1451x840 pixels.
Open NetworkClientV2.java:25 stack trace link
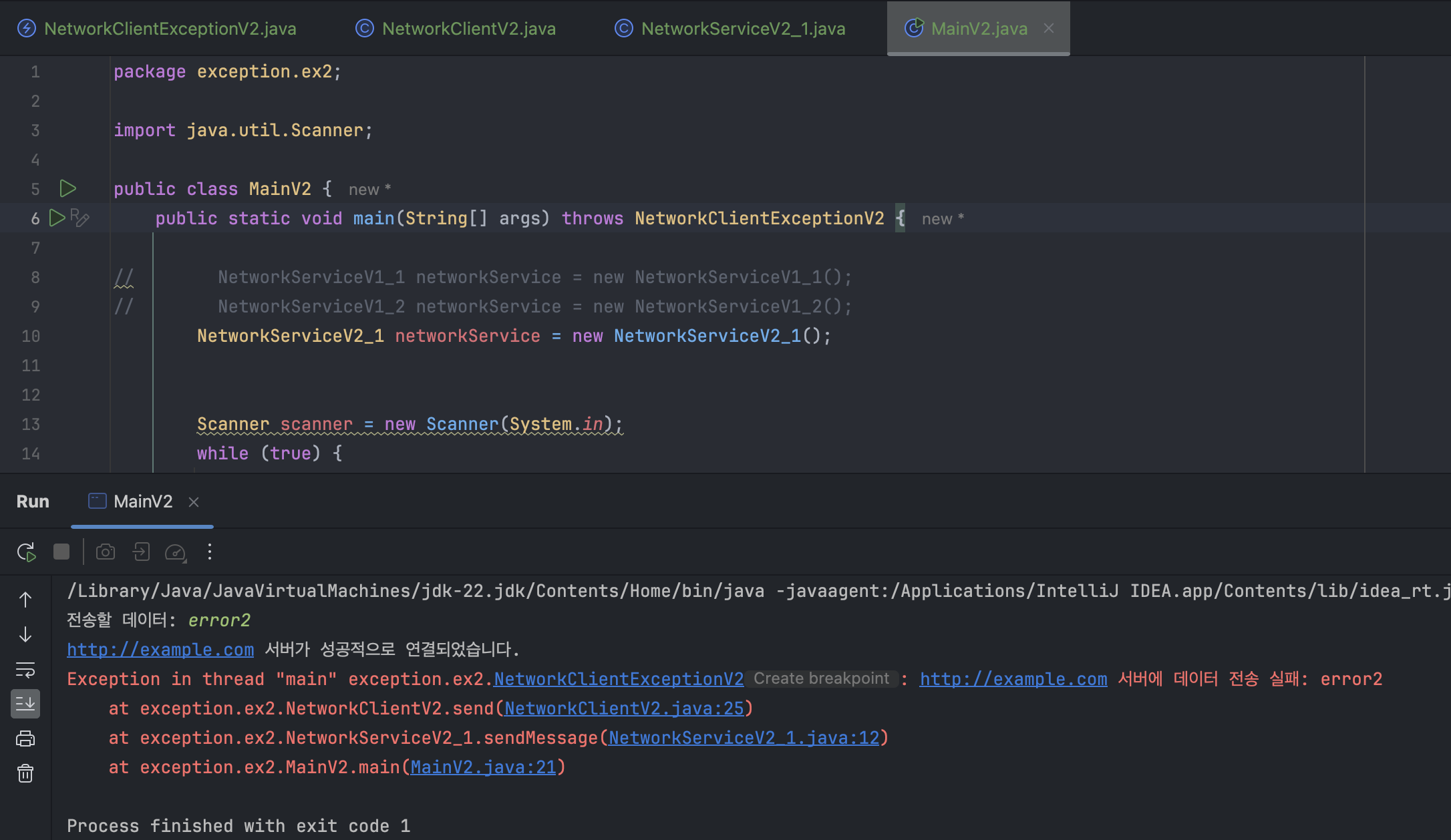click(624, 708)
